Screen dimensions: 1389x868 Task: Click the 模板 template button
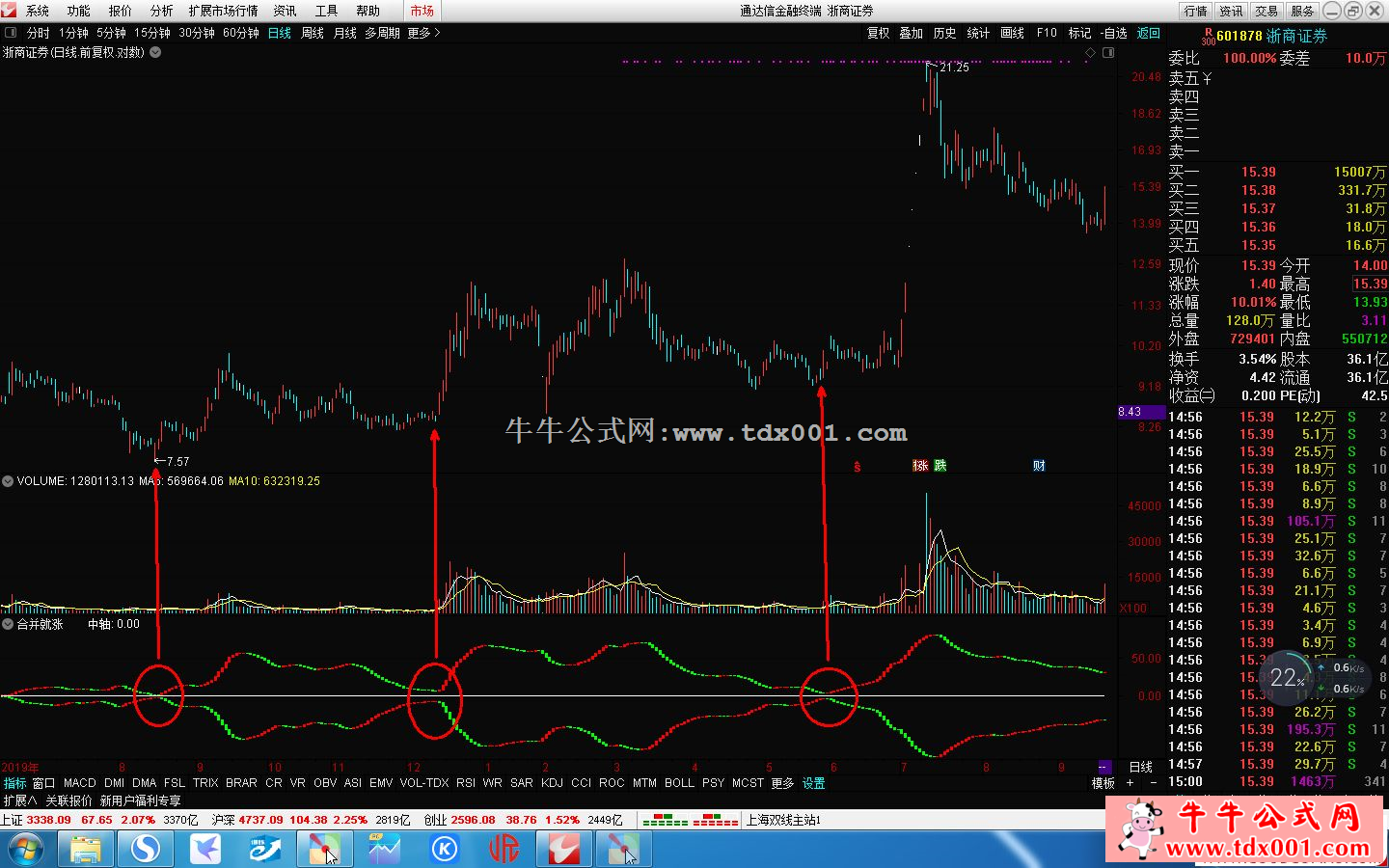pyautogui.click(x=1103, y=783)
